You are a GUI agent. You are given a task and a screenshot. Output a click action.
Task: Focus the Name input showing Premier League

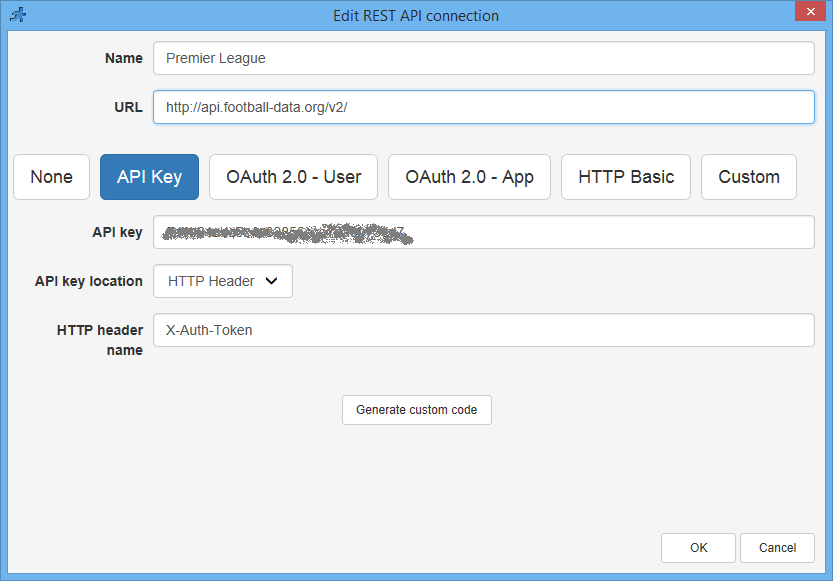pyautogui.click(x=483, y=58)
